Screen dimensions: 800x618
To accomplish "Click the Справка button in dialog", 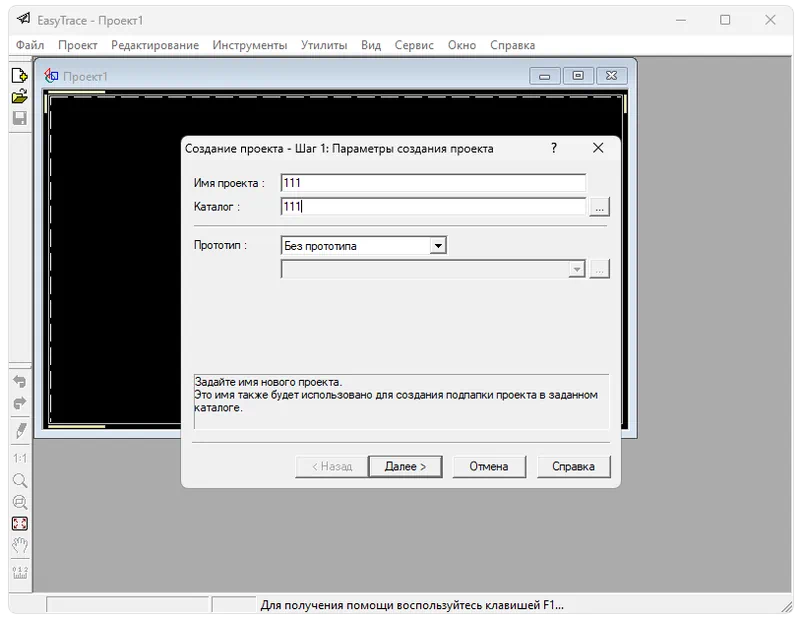I will point(573,466).
